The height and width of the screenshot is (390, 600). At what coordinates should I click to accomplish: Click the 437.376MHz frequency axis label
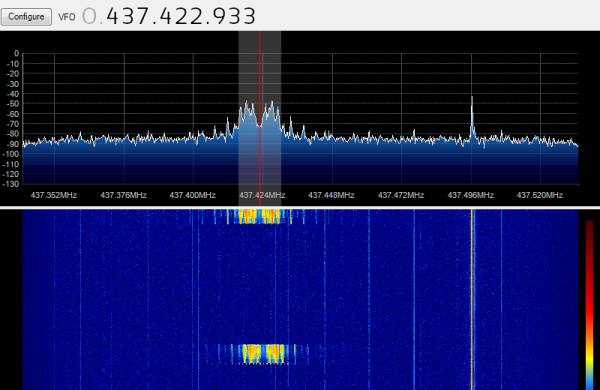(123, 195)
